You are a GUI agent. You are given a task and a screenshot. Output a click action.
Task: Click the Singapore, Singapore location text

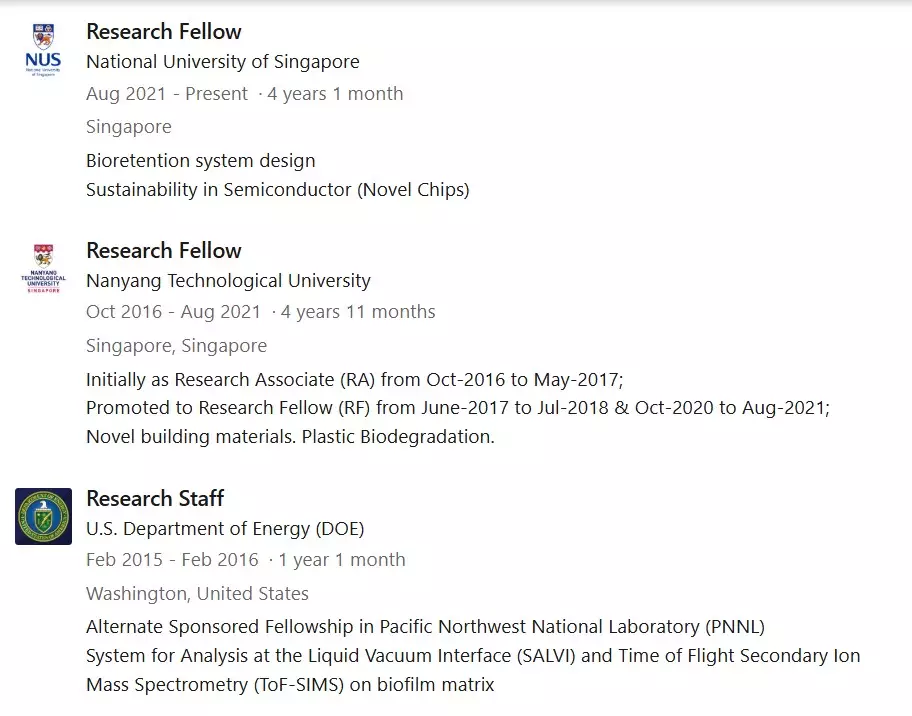(176, 346)
